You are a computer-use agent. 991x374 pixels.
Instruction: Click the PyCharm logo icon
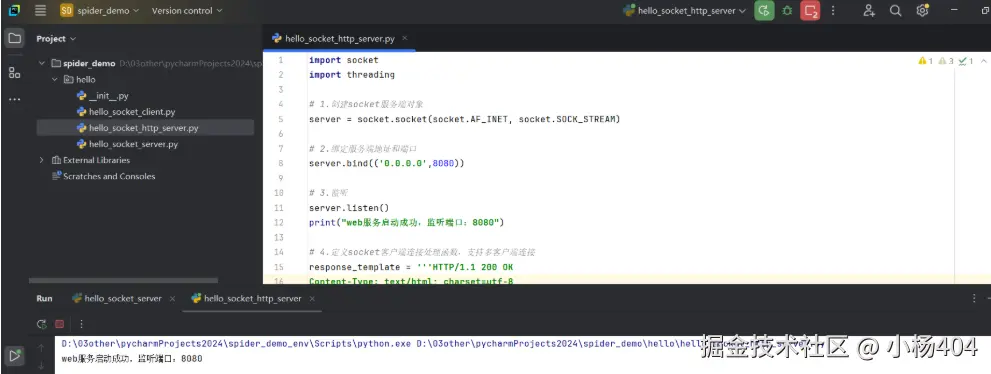[14, 10]
